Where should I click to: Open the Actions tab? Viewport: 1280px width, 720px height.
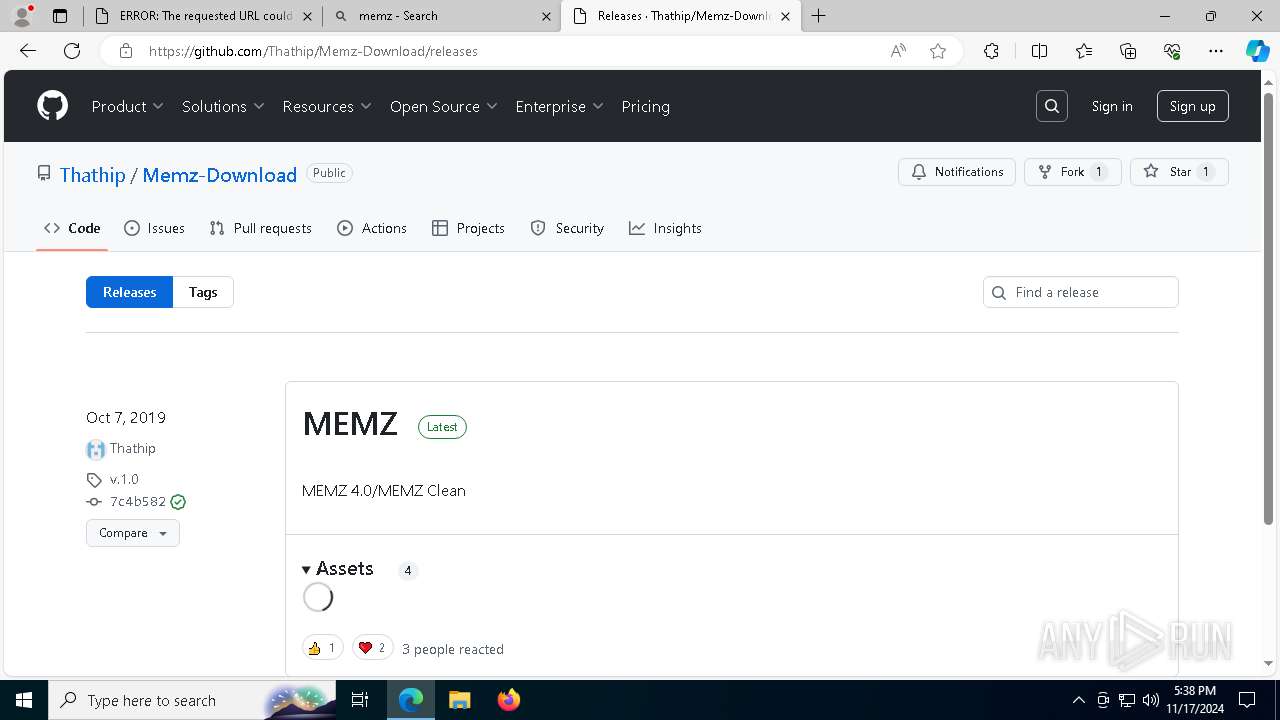[x=372, y=228]
